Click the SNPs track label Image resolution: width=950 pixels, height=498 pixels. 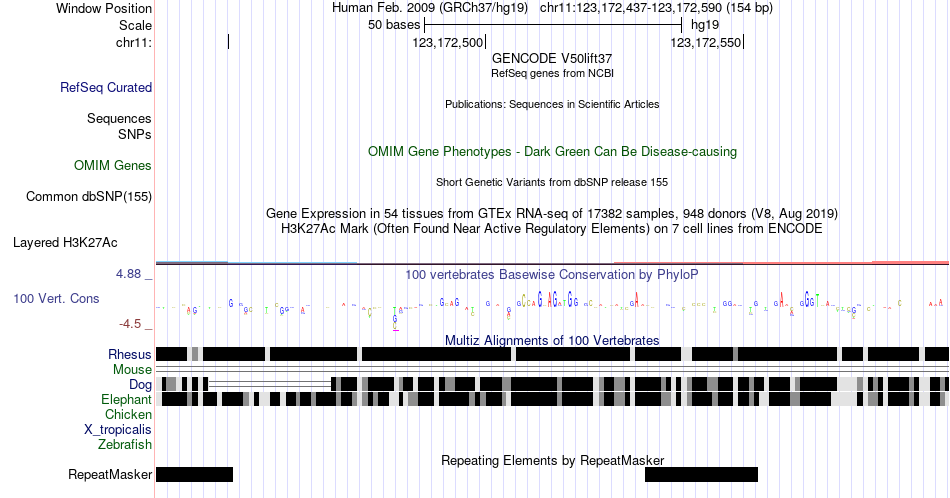(x=135, y=134)
